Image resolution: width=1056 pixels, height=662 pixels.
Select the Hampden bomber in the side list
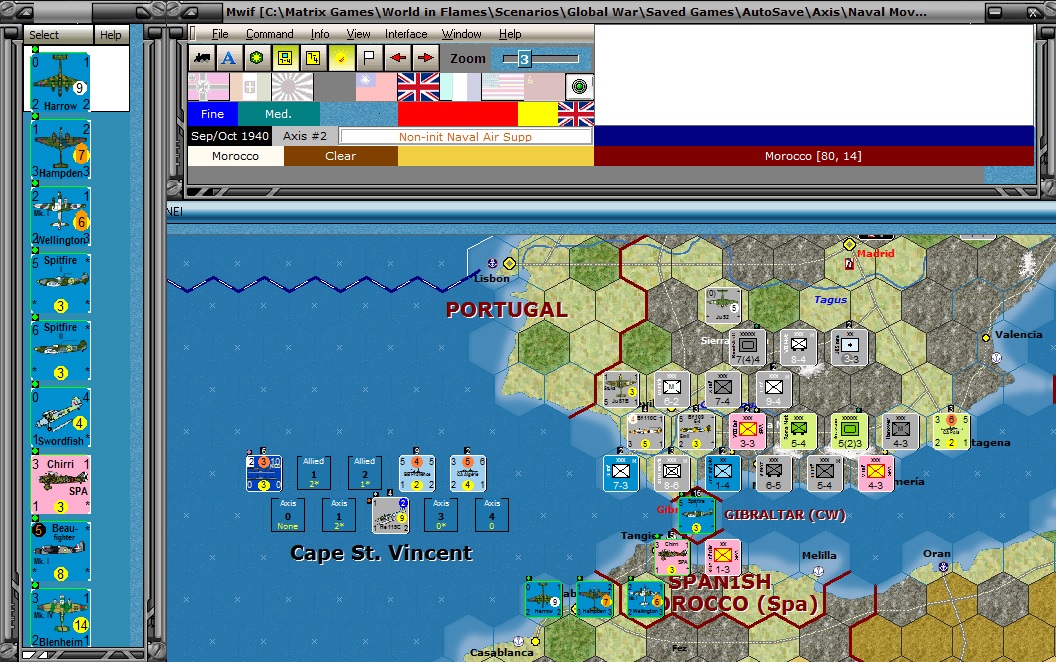point(61,150)
